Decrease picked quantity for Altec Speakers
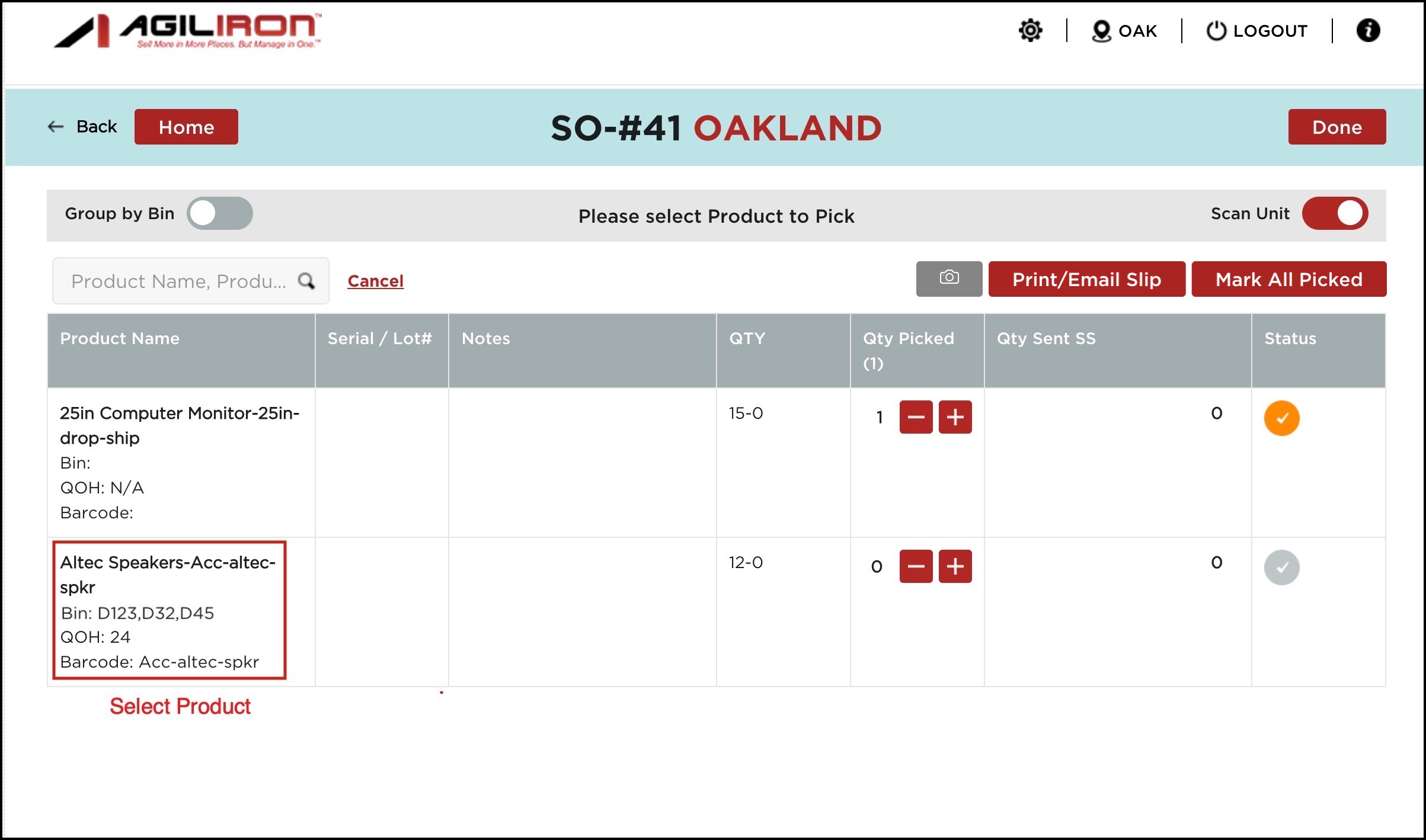Screen dimensions: 1426x840 click(x=916, y=566)
